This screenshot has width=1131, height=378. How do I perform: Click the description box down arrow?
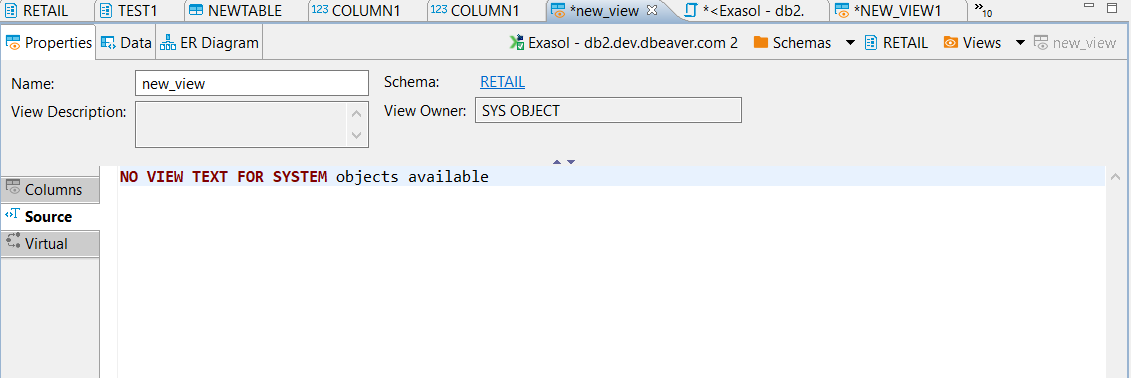click(356, 135)
